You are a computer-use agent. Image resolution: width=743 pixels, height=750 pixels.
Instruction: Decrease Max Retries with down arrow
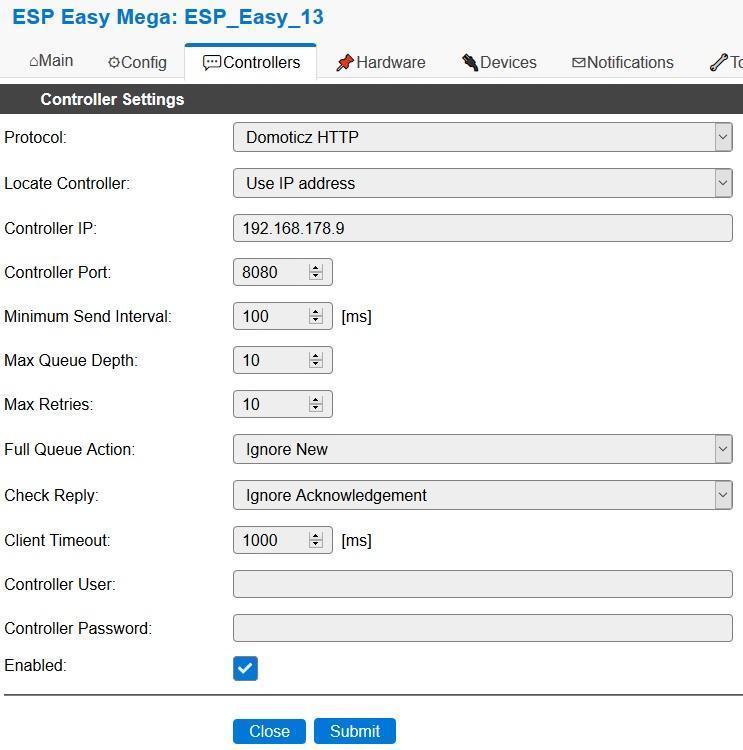(316, 408)
